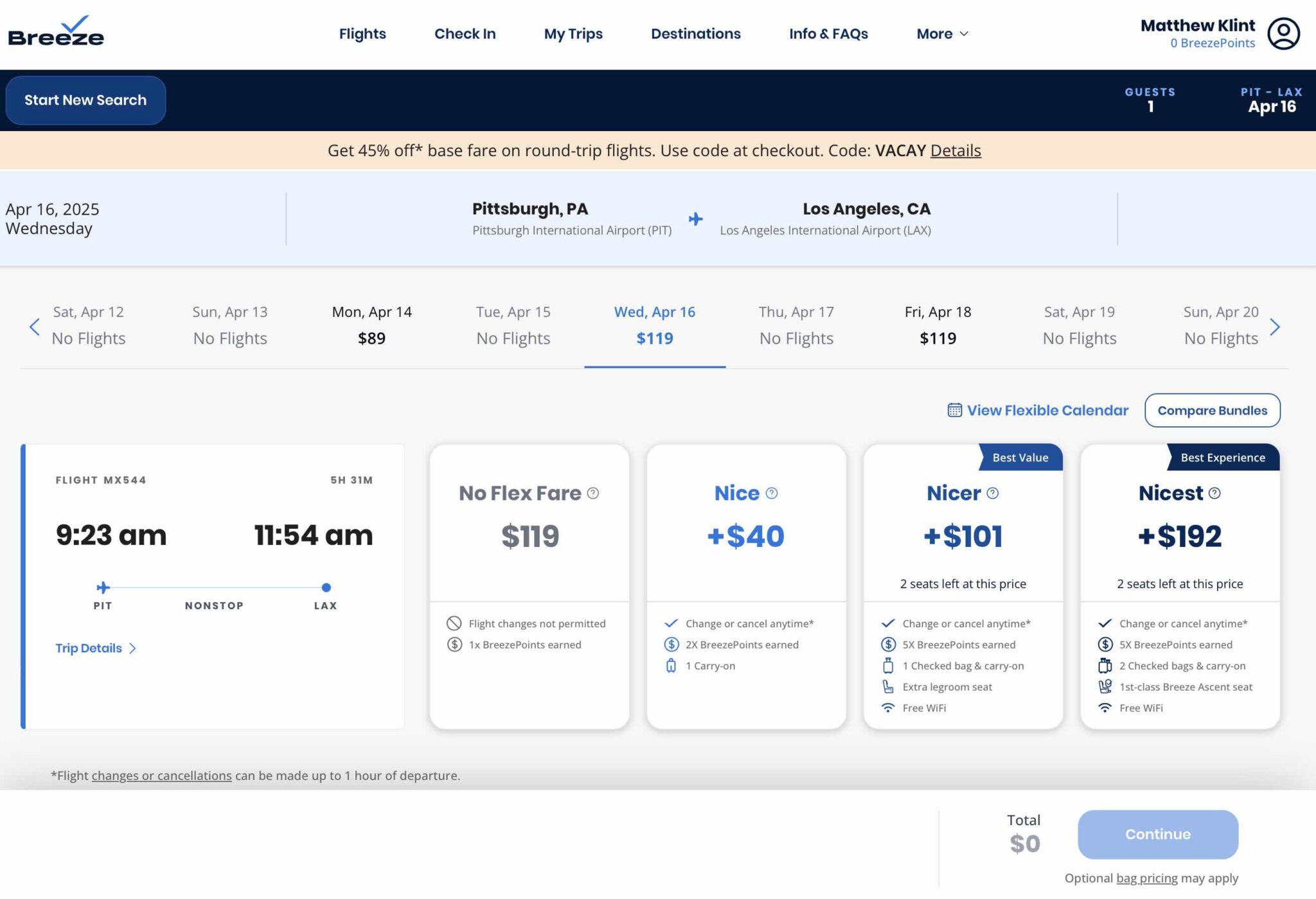Click the question mark on Nicest fare

1214,494
